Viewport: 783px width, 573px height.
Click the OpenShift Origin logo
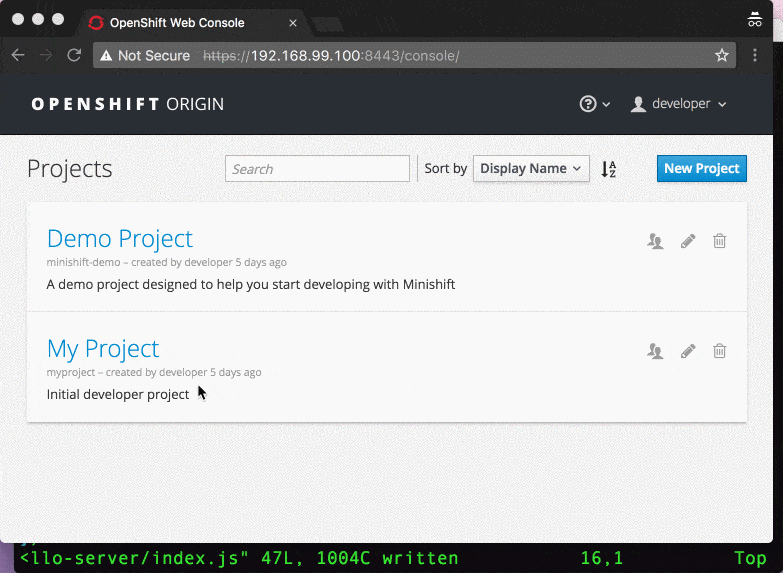[127, 104]
